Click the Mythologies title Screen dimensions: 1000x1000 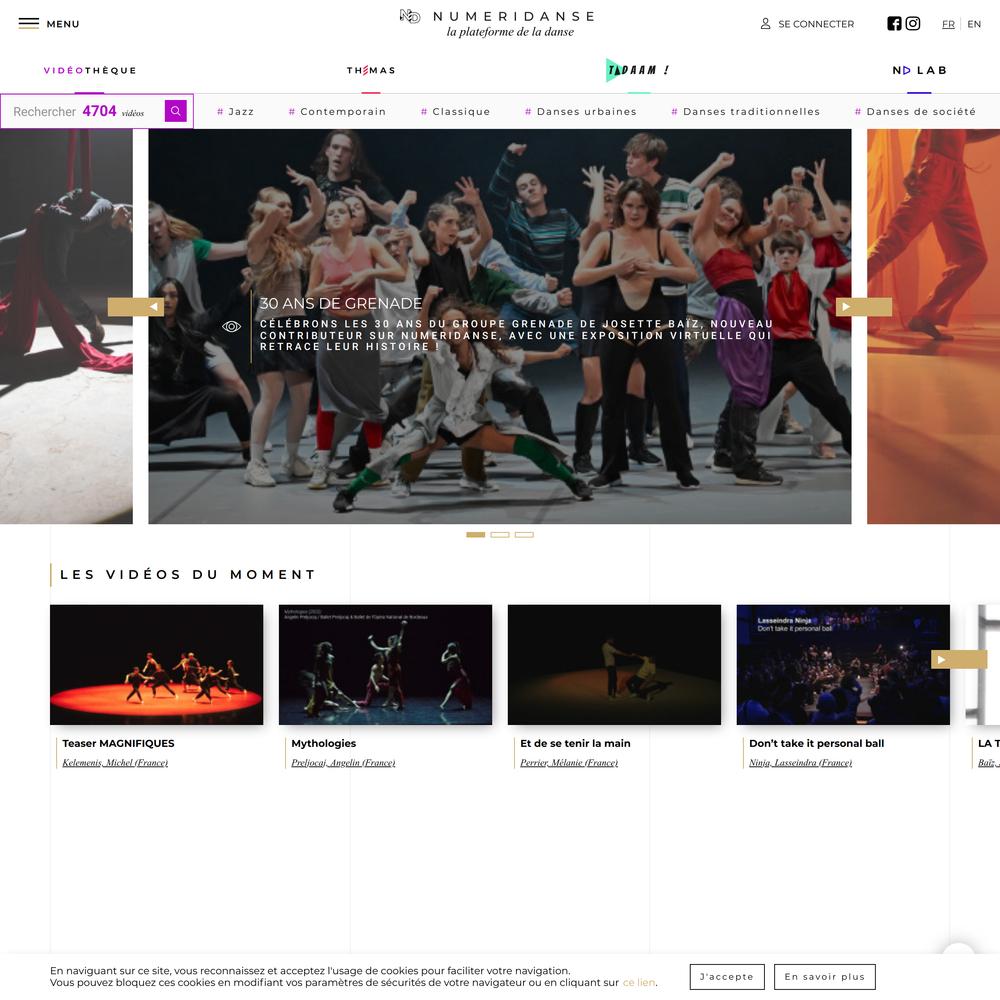point(323,743)
